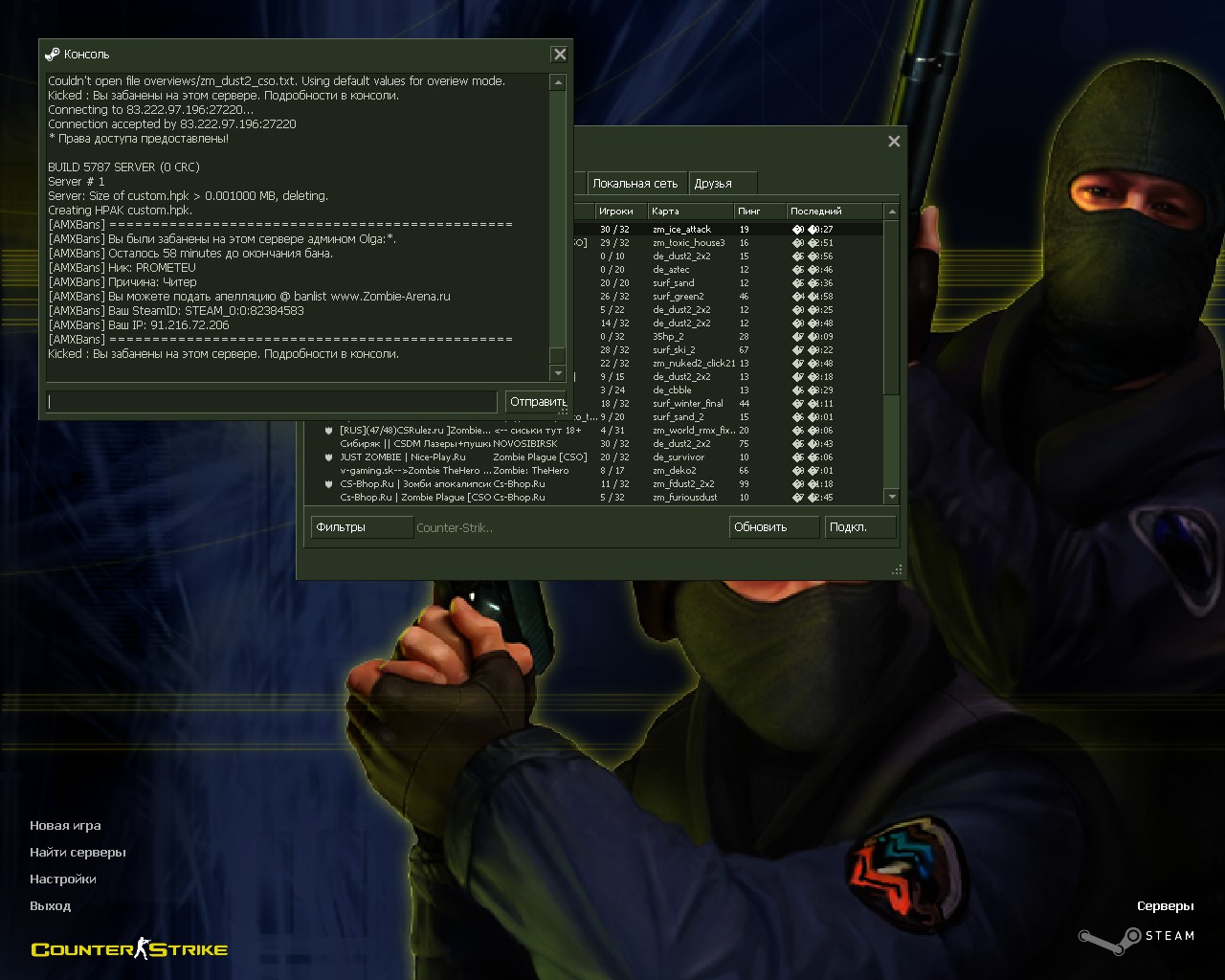Sort servers by the Последний column header
The width and height of the screenshot is (1225, 980).
(x=835, y=212)
